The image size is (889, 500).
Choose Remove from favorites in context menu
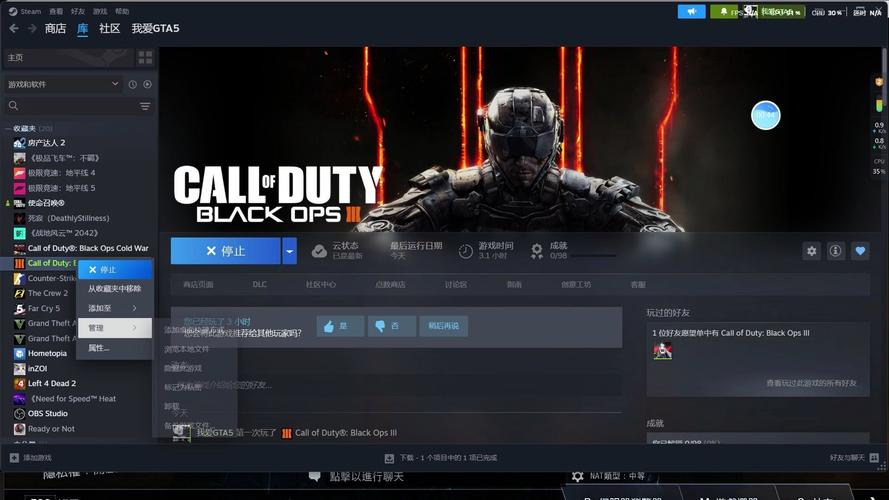pyautogui.click(x=114, y=289)
